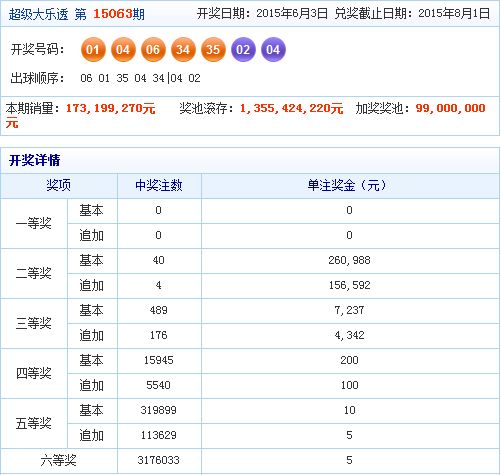This screenshot has height=475, width=501.
Task: Select the 奖项 column header
Action: (x=59, y=185)
